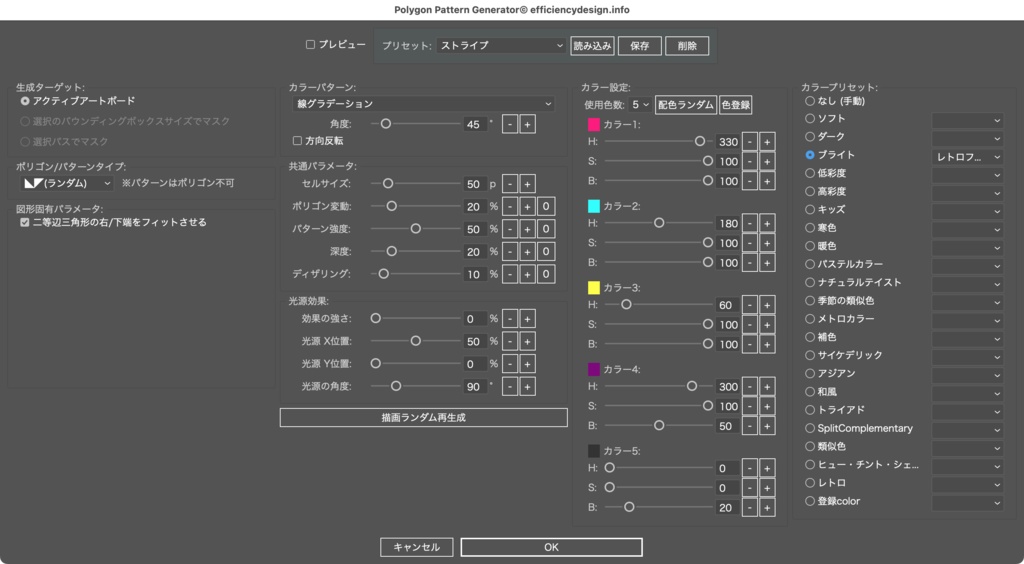Click the 角度 value field showing 45
Viewport: 1024px width, 564px height.
475,124
